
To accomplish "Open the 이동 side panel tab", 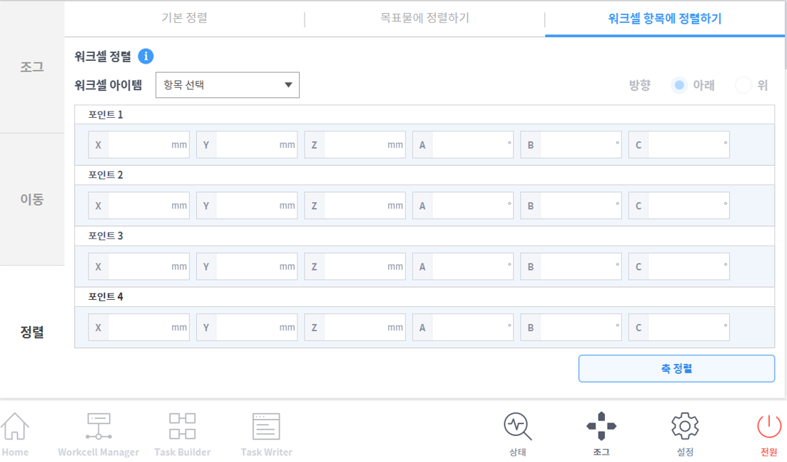I will (32, 199).
